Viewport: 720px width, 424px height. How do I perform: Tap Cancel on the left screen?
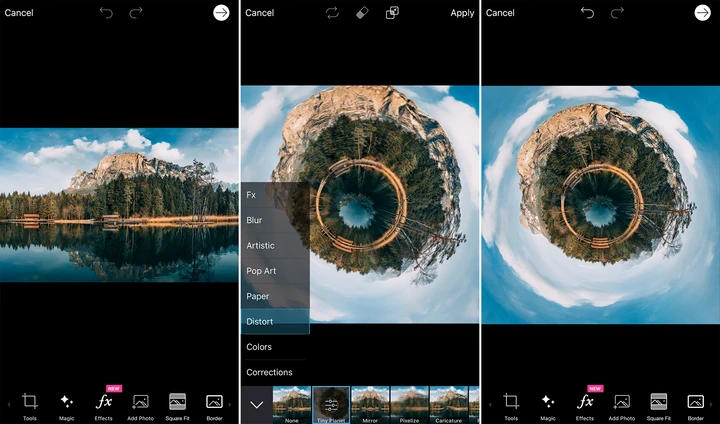(x=19, y=13)
